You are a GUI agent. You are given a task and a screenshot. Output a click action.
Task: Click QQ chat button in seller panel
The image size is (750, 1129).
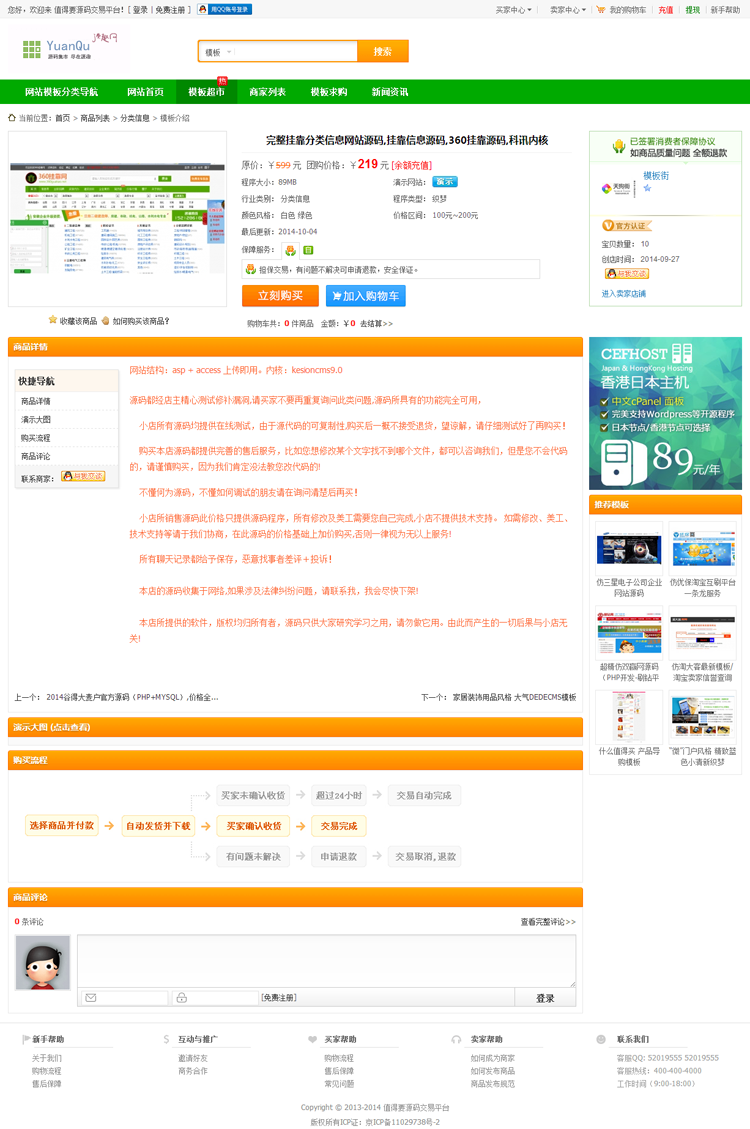click(x=626, y=274)
